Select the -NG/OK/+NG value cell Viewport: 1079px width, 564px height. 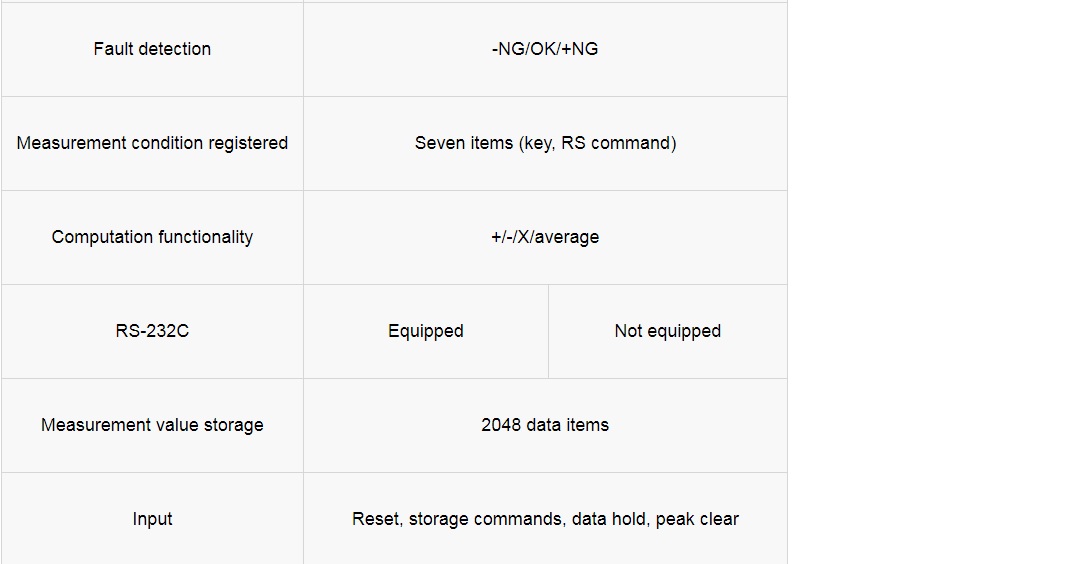[x=545, y=49]
